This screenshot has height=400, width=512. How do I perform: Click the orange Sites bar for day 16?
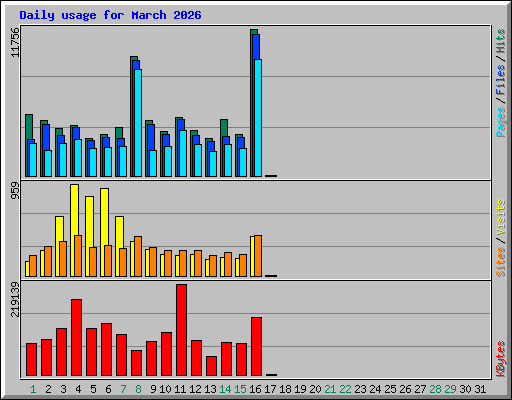(258, 256)
